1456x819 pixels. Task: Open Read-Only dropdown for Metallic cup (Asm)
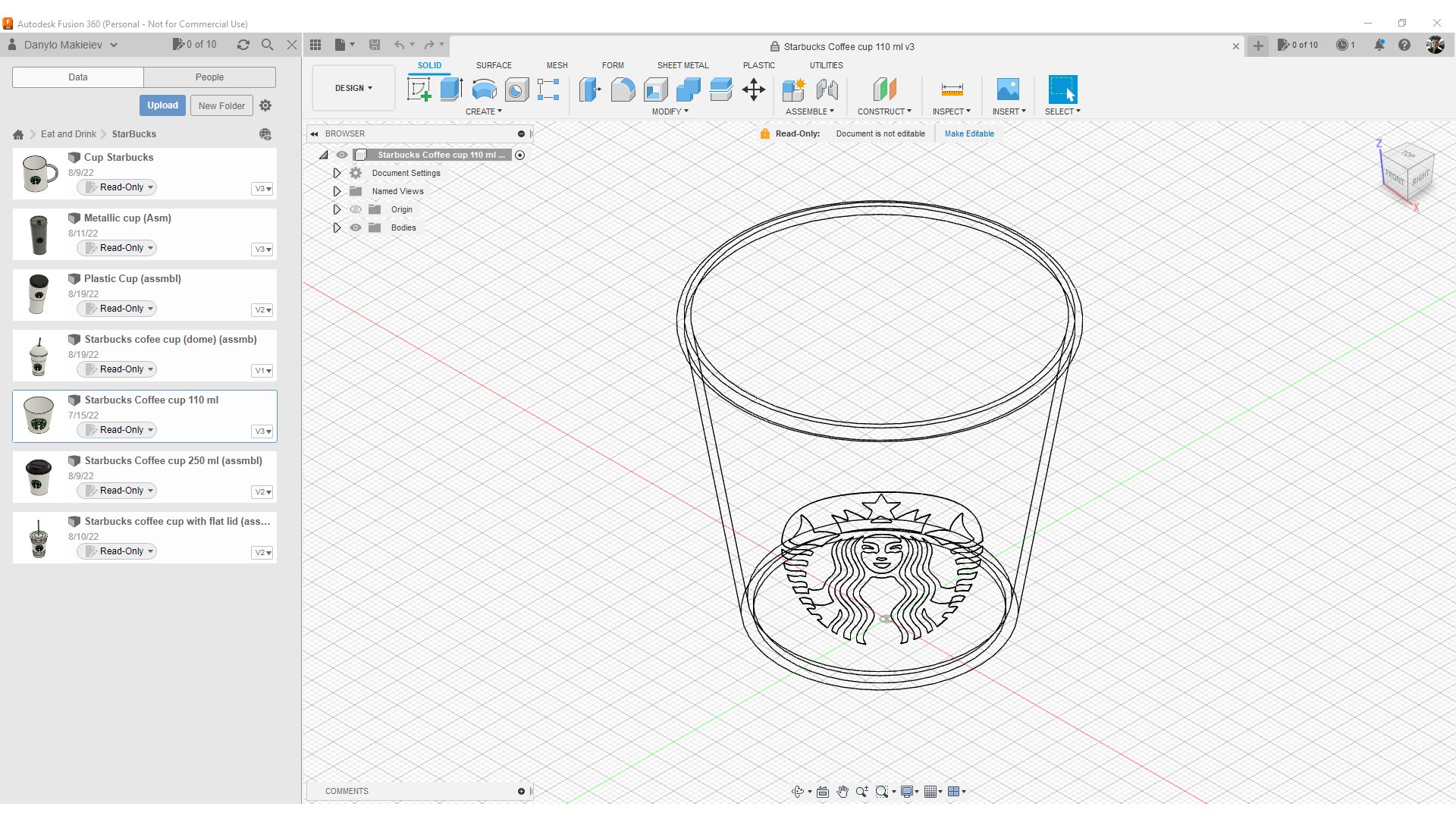[x=118, y=248]
